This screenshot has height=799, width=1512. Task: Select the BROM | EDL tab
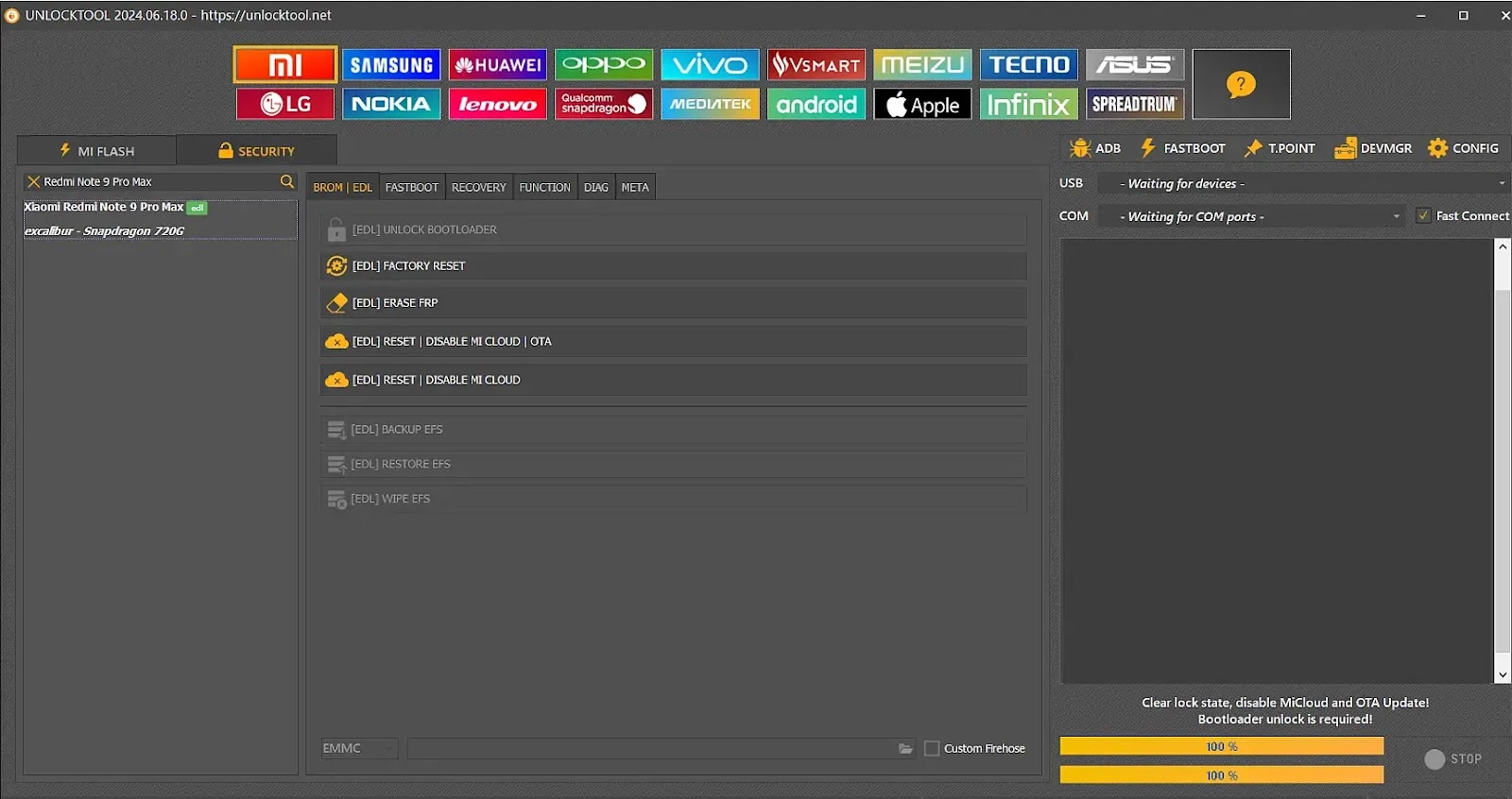(343, 187)
